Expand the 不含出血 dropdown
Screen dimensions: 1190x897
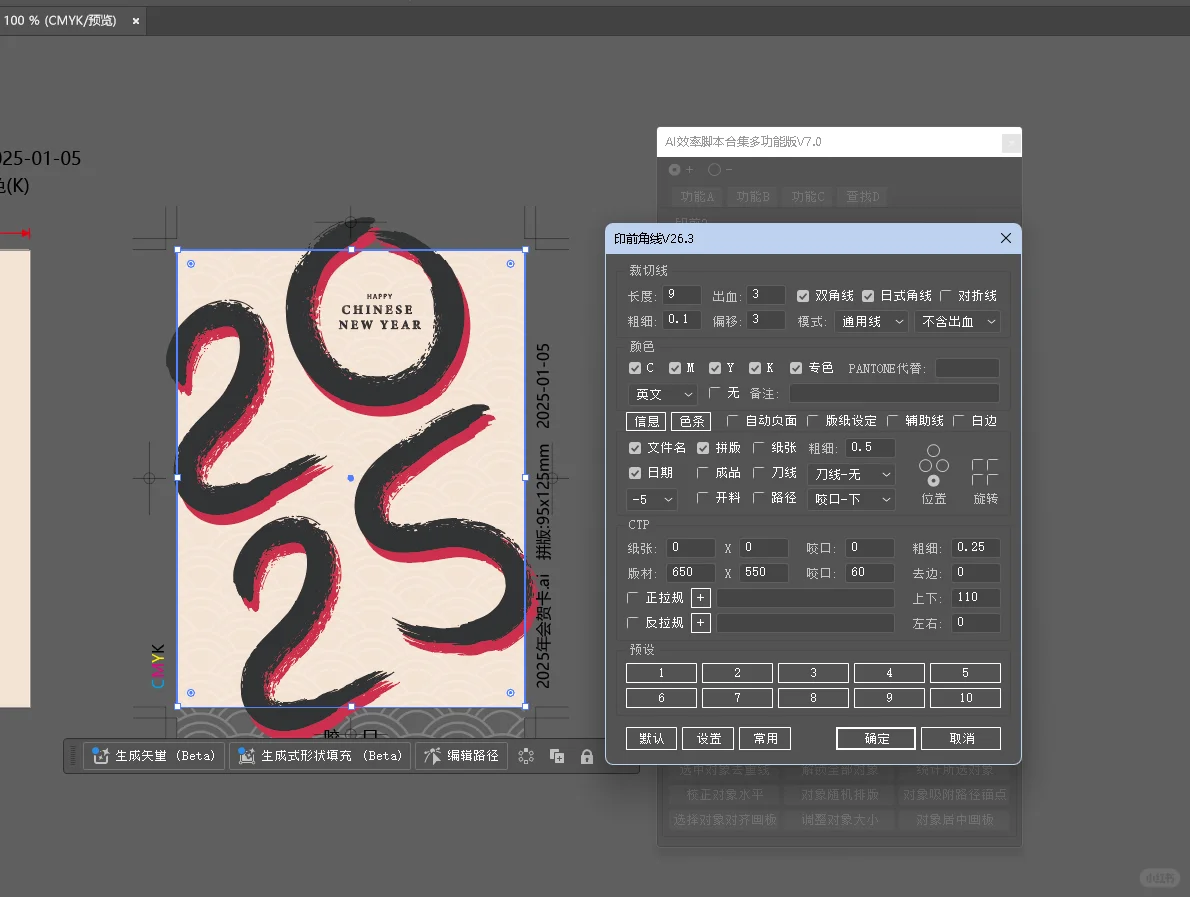click(957, 321)
